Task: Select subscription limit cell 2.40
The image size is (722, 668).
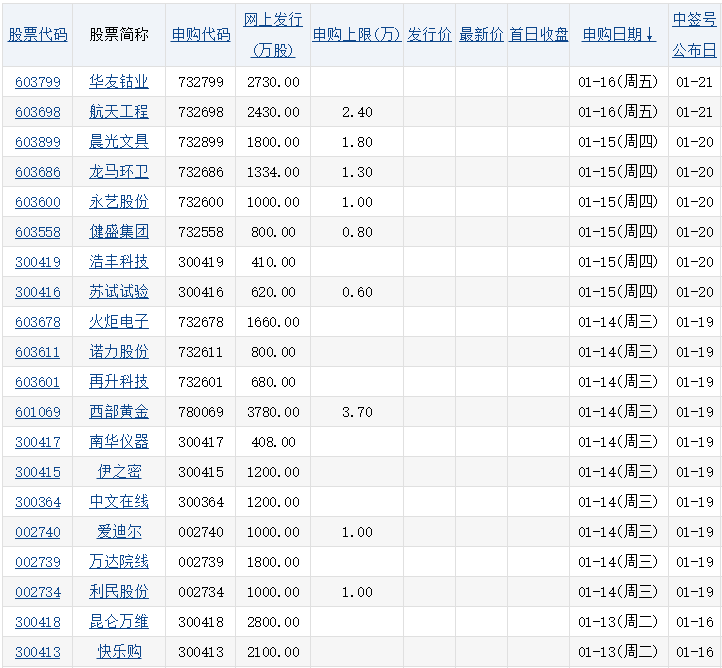Action: pos(357,112)
